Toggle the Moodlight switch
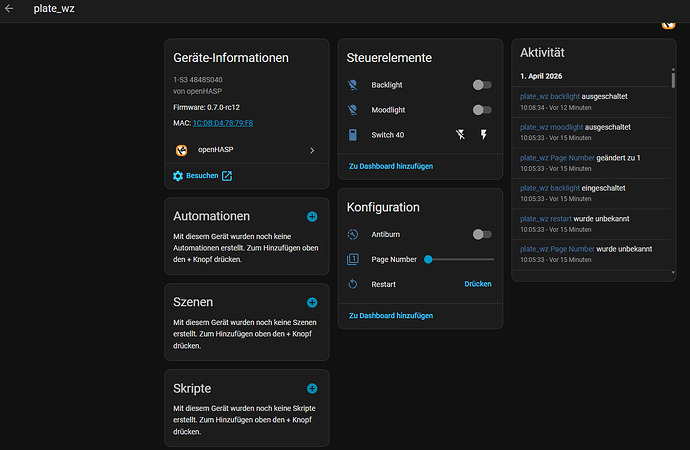This screenshot has width=690, height=450. [482, 110]
